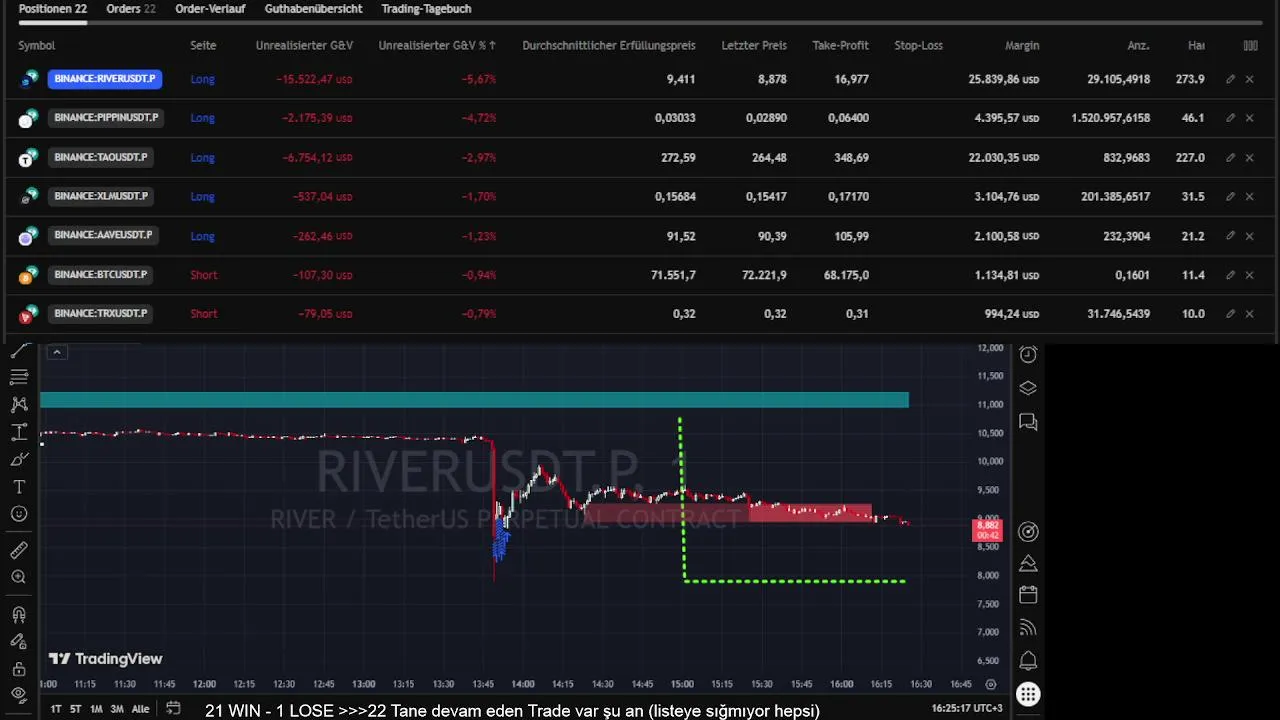Image resolution: width=1280 pixels, height=720 pixels.
Task: Sort by Unrealisierter G&V % column
Action: [437, 45]
